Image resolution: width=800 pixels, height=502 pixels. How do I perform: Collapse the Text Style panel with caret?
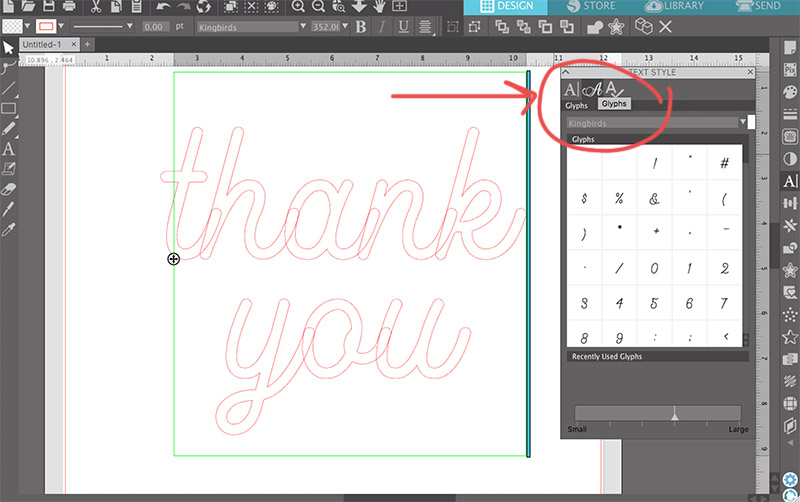click(565, 72)
